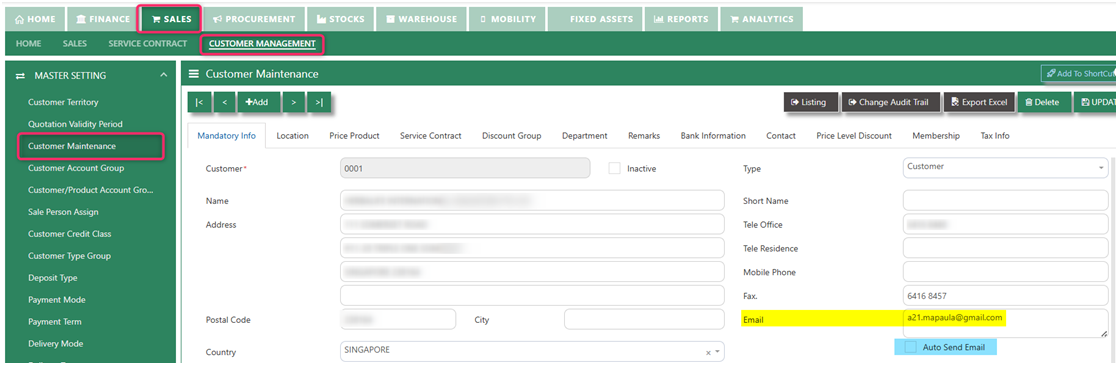Switch to the Location tab
Image resolution: width=1118 pixels, height=365 pixels.
tap(292, 135)
